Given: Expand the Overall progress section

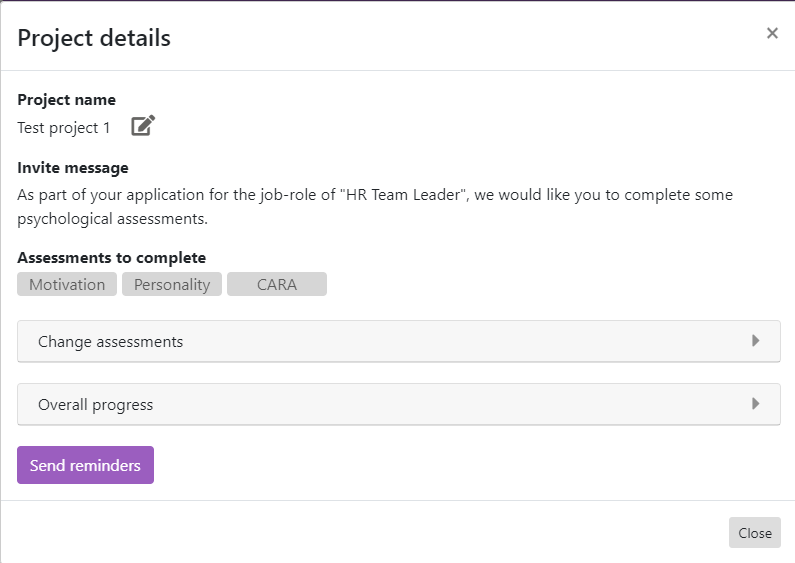Looking at the screenshot, I should pyautogui.click(x=95, y=405).
